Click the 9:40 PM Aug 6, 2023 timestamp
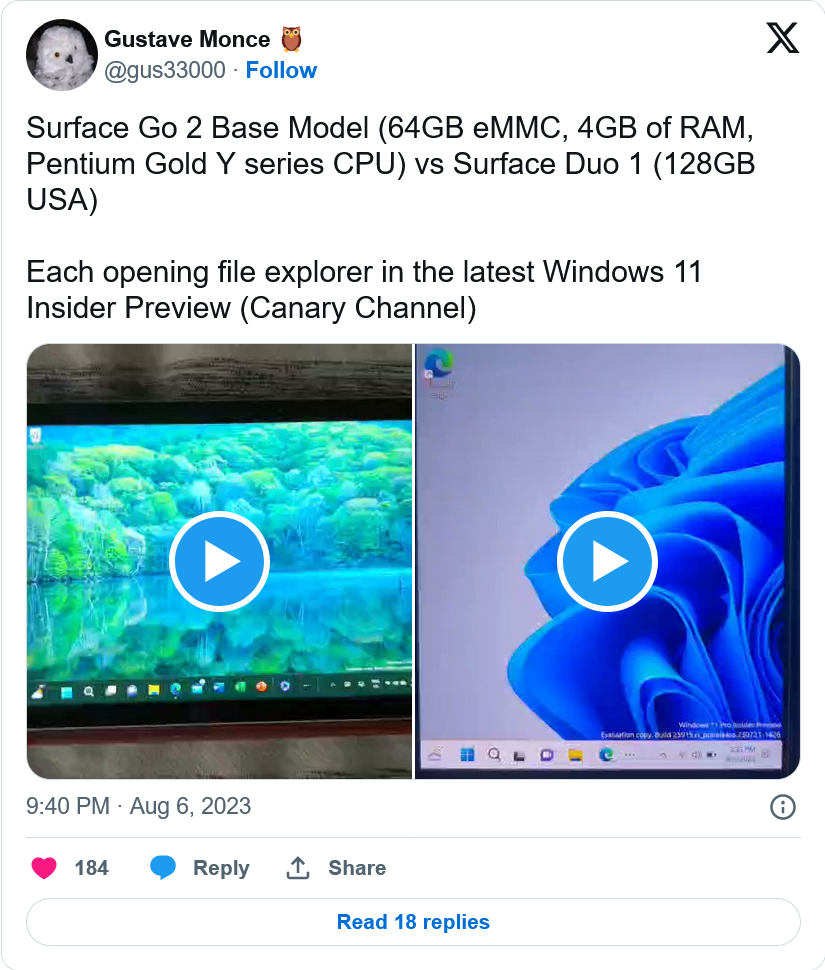 click(x=139, y=806)
